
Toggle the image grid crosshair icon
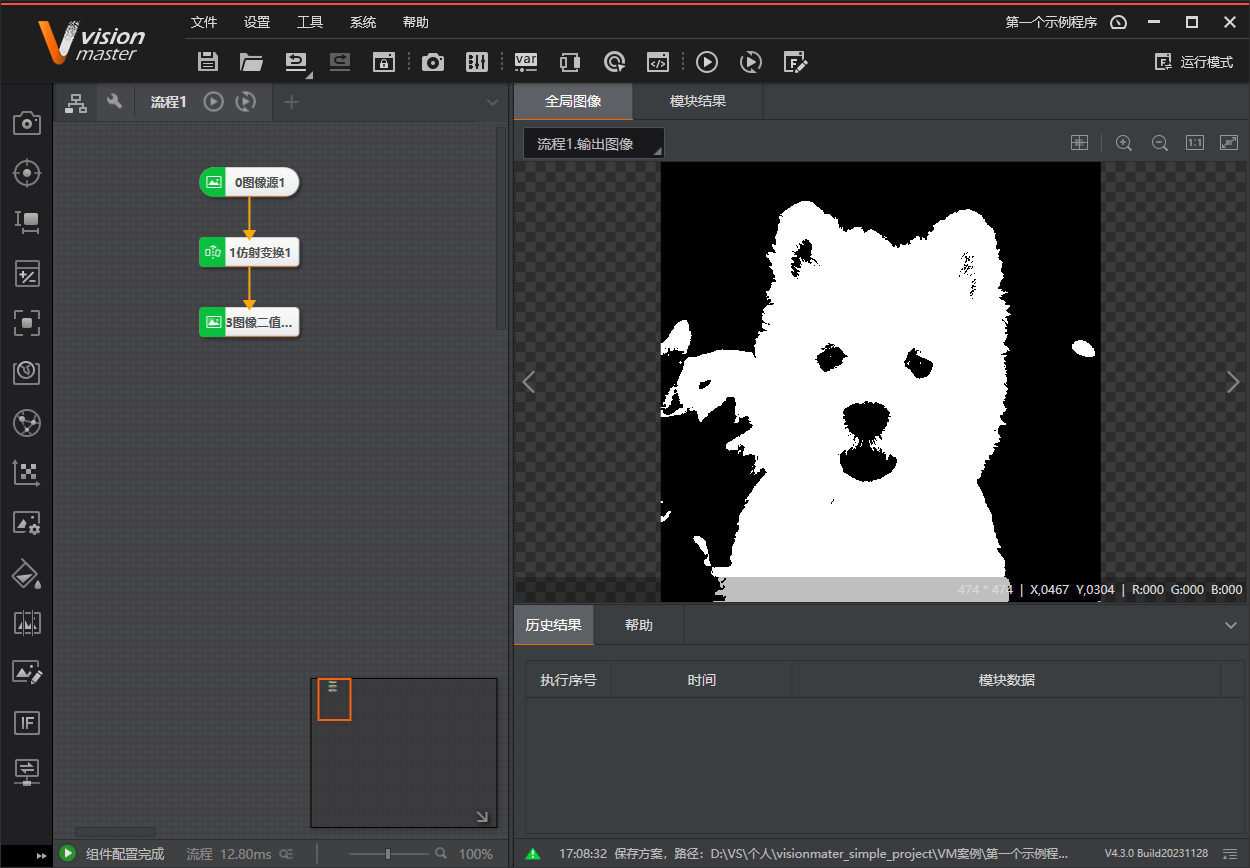1079,143
